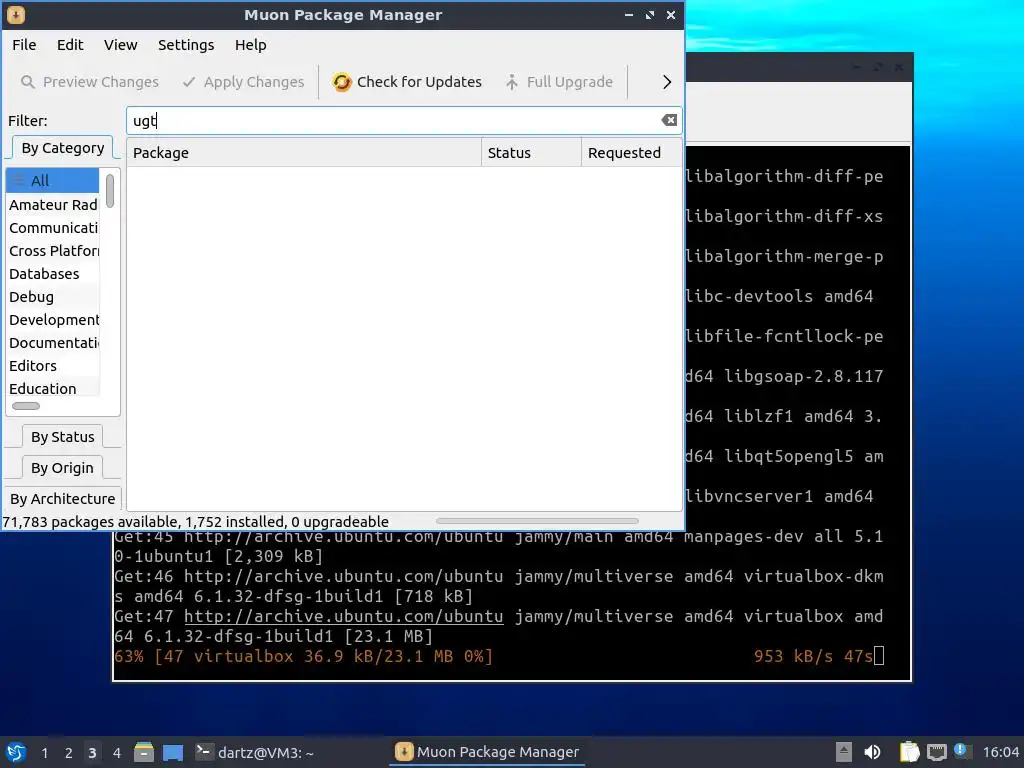Click Check for Updates button label
Screen dimensions: 1024x768
point(419,82)
